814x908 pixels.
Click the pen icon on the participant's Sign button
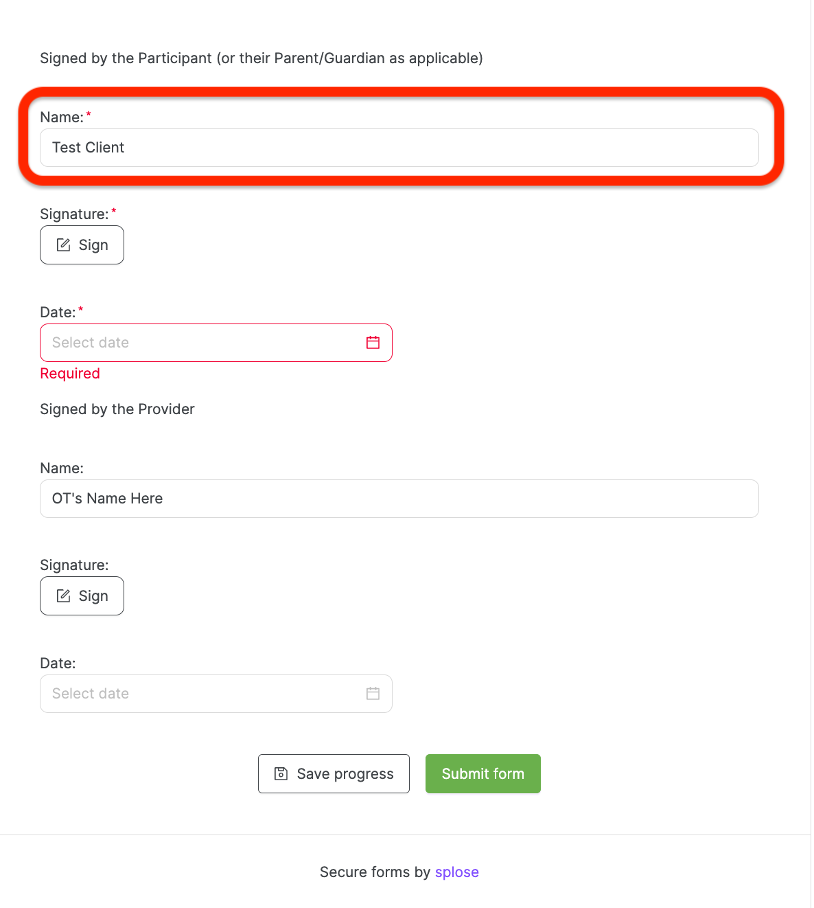[x=64, y=245]
